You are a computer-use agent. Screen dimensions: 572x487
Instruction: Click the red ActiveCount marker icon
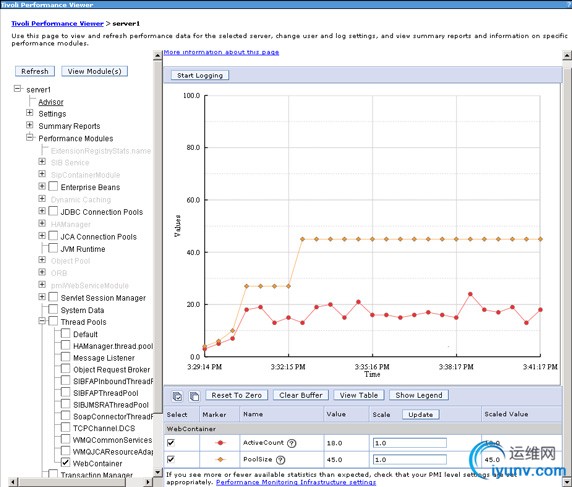tap(220, 443)
